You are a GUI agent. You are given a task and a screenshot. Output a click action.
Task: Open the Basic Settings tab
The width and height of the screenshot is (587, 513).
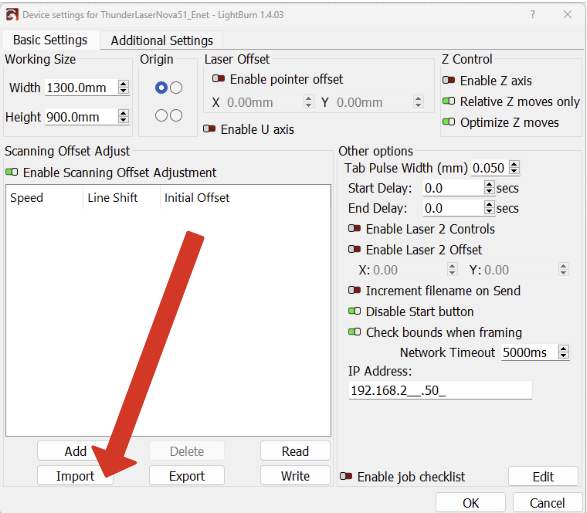click(x=50, y=40)
